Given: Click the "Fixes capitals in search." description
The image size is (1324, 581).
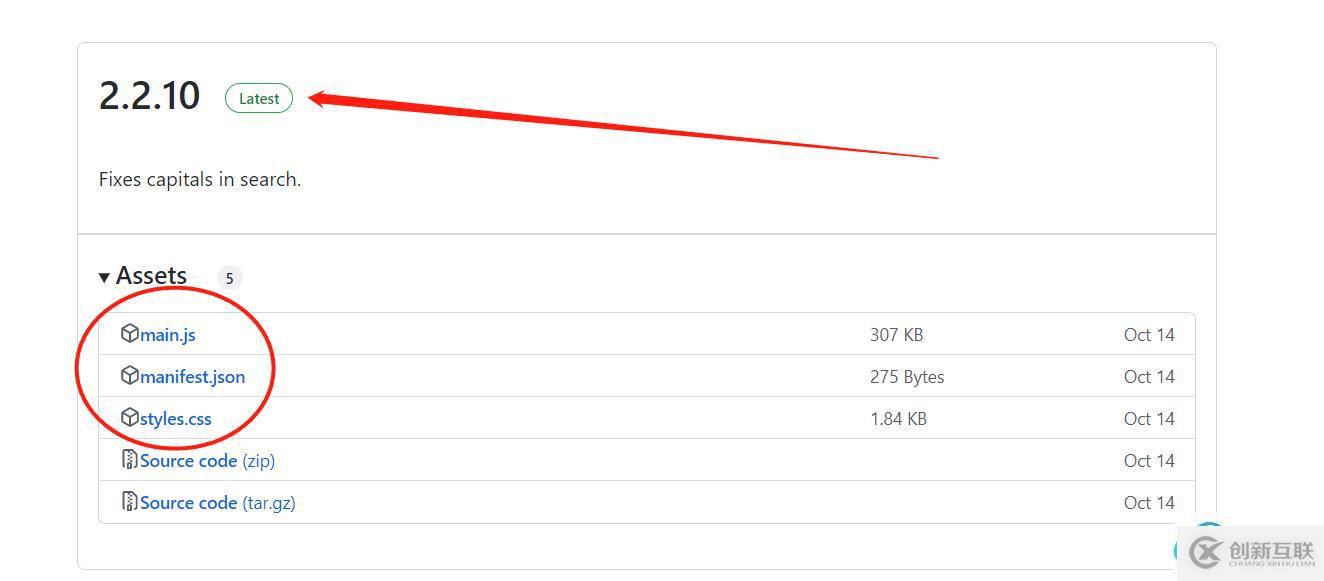Looking at the screenshot, I should coord(200,180).
